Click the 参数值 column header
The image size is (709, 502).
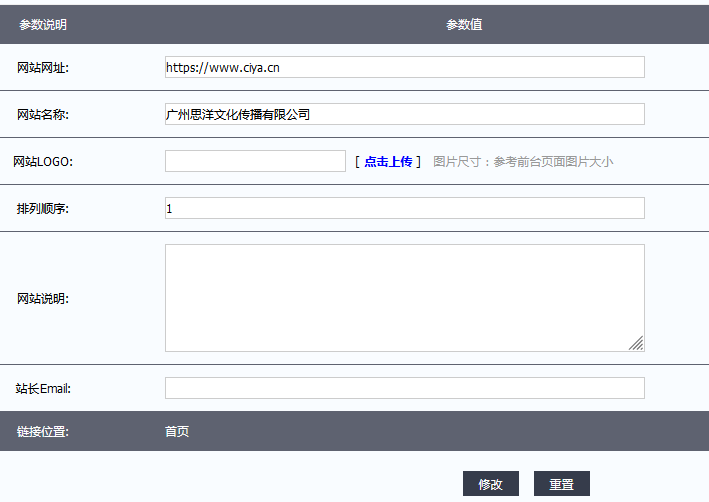(x=464, y=25)
